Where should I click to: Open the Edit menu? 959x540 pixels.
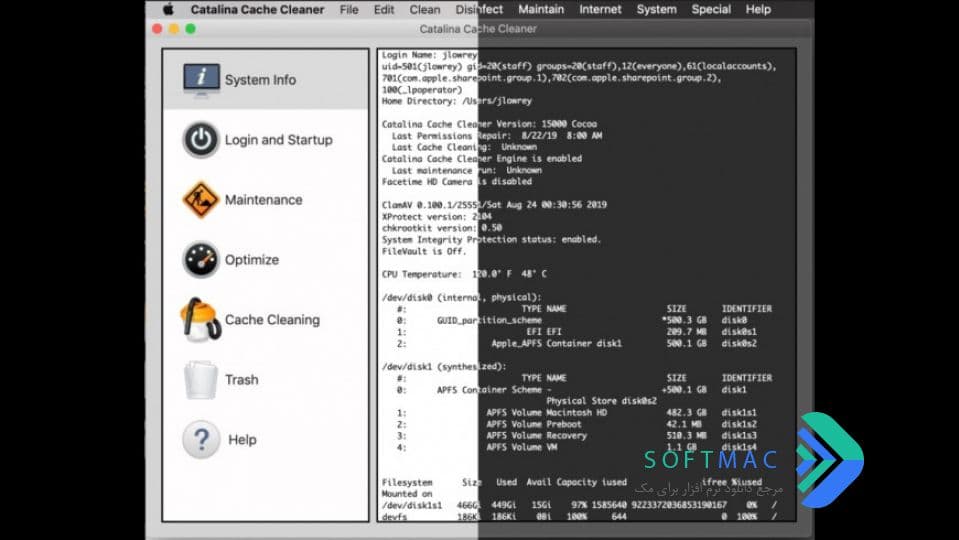pos(383,9)
